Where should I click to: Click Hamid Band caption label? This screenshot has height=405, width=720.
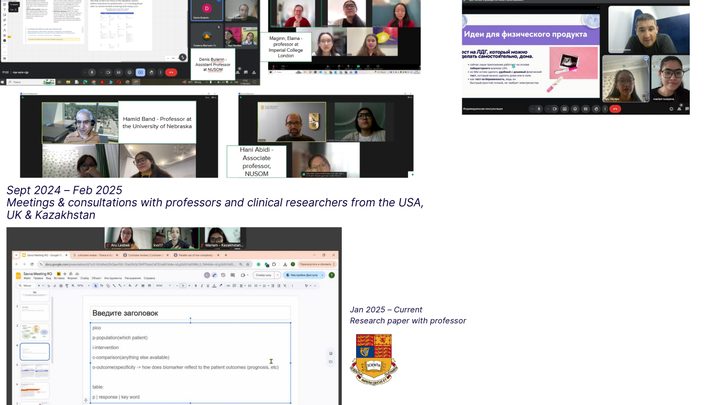[157, 122]
